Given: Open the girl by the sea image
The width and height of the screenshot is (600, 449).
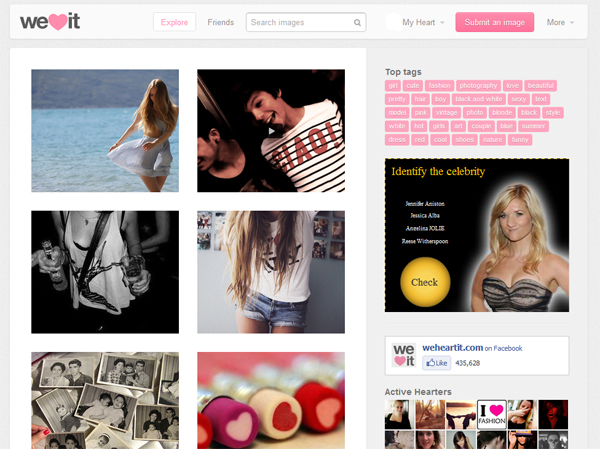Looking at the screenshot, I should [105, 131].
